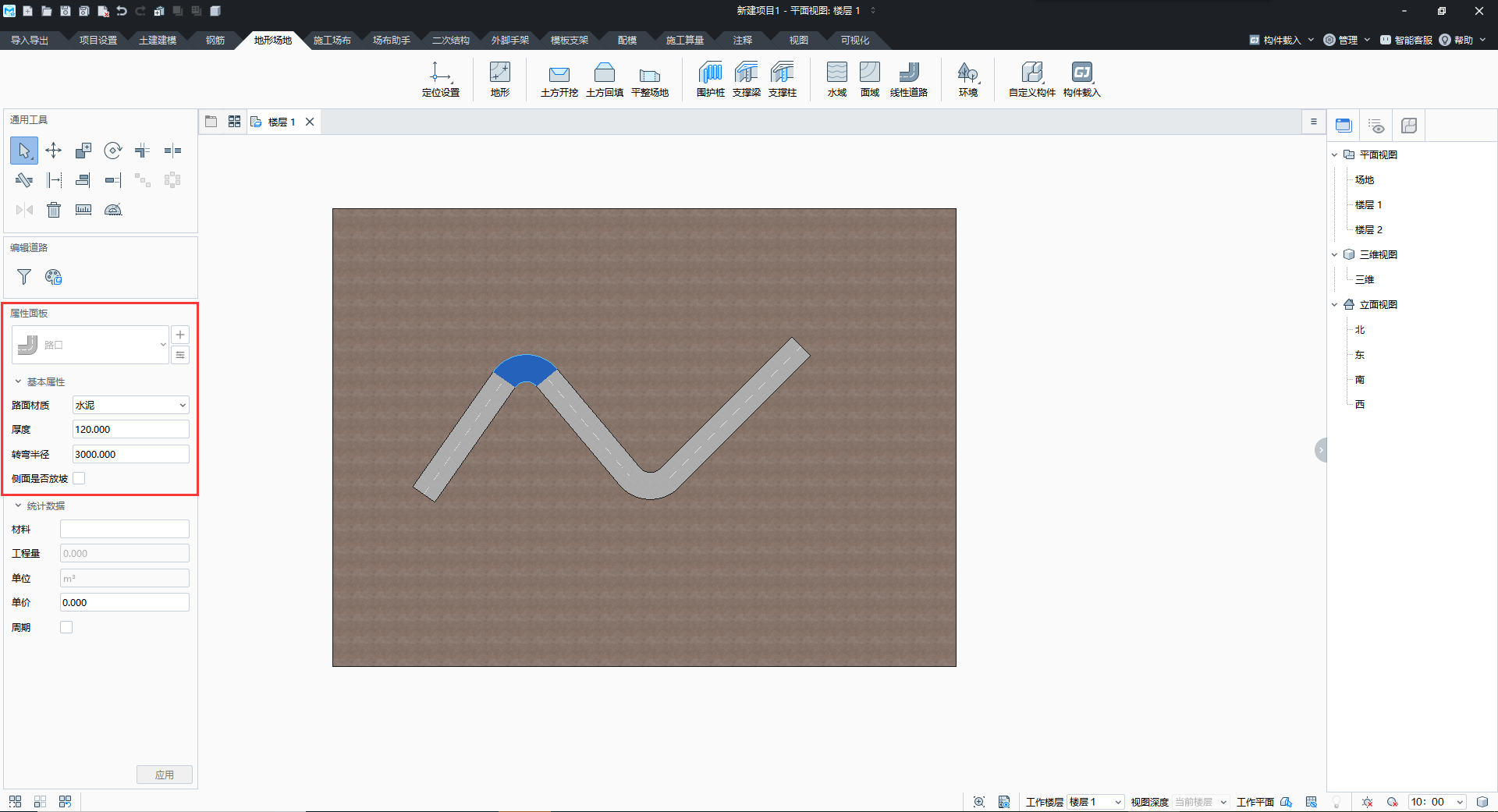Choose the 土方回填 backfill tool
The image size is (1498, 812).
pos(605,79)
